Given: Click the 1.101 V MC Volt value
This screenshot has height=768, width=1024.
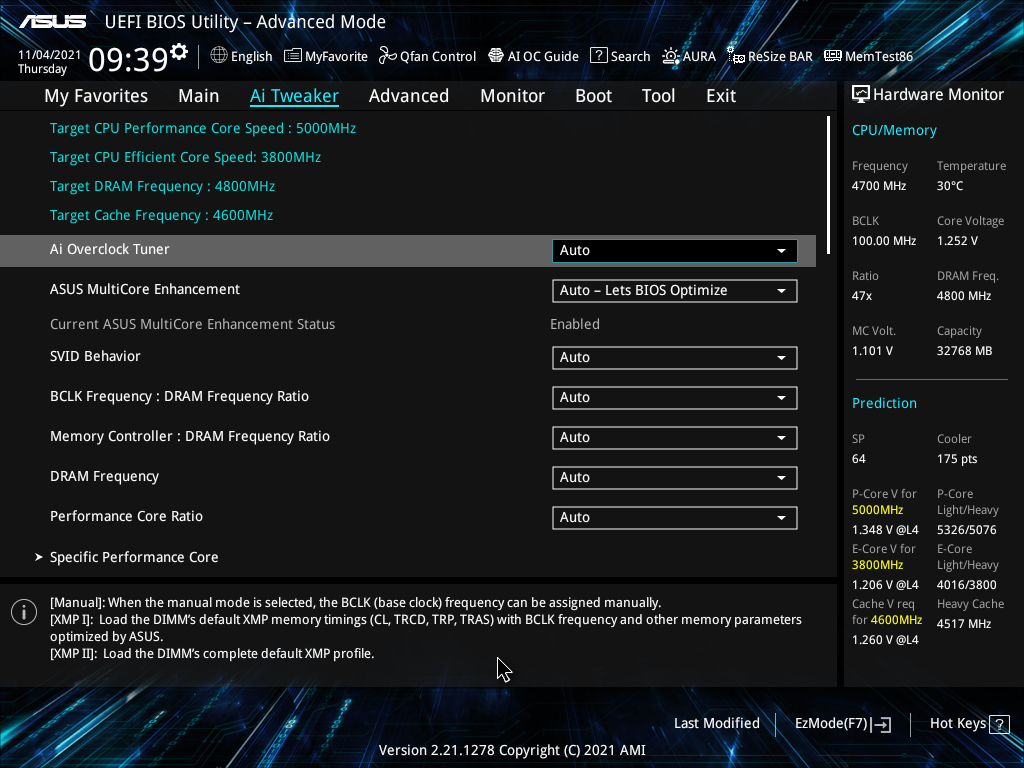Looking at the screenshot, I should [872, 351].
